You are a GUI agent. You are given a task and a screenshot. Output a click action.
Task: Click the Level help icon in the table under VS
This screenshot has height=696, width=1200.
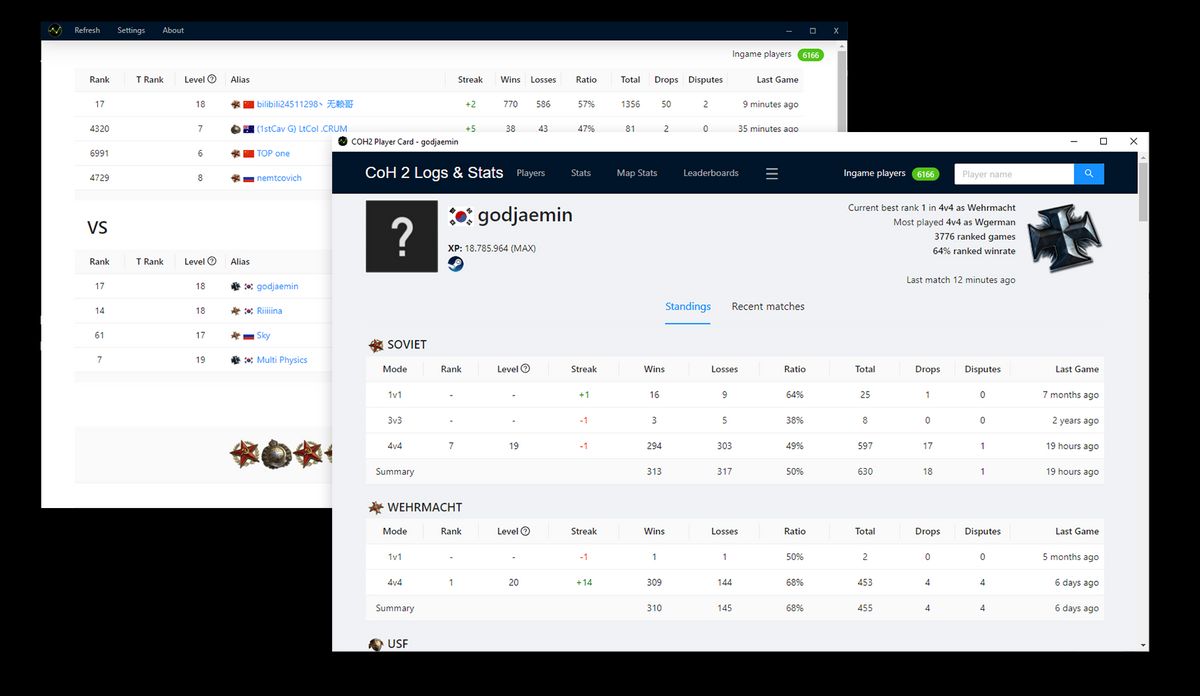(x=212, y=261)
